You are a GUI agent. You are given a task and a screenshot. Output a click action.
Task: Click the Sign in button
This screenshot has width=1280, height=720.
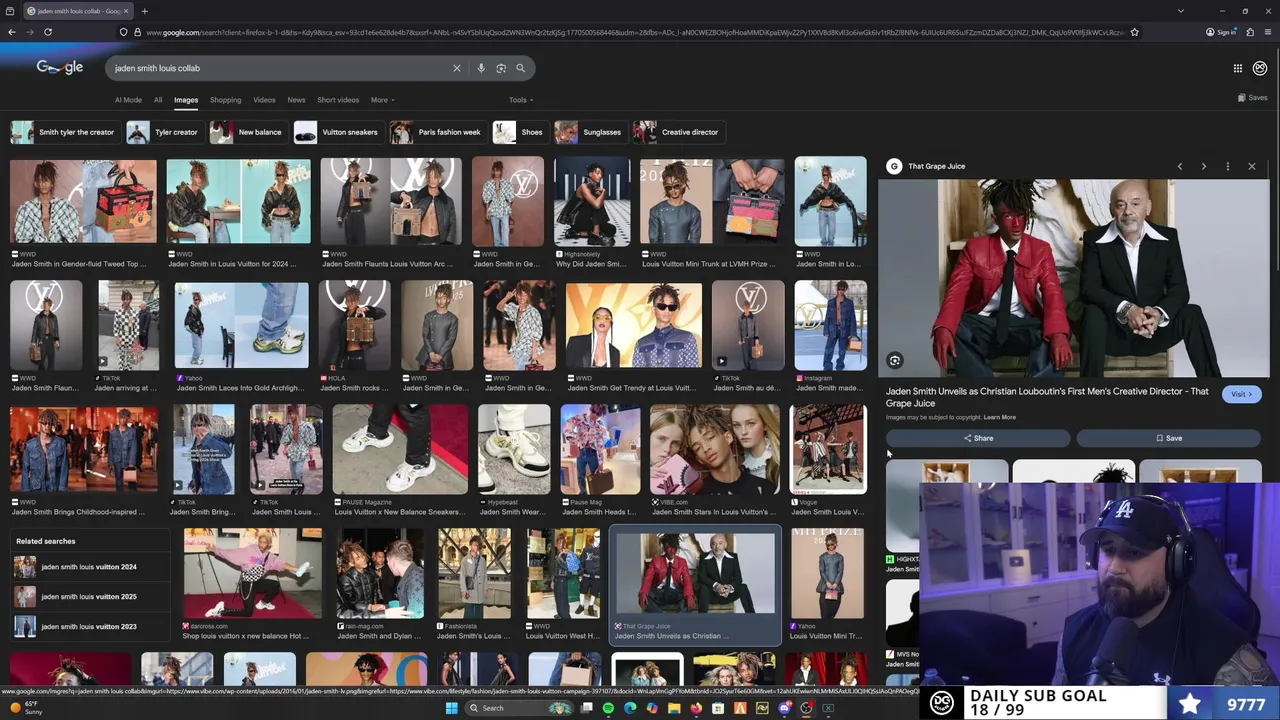[1221, 32]
